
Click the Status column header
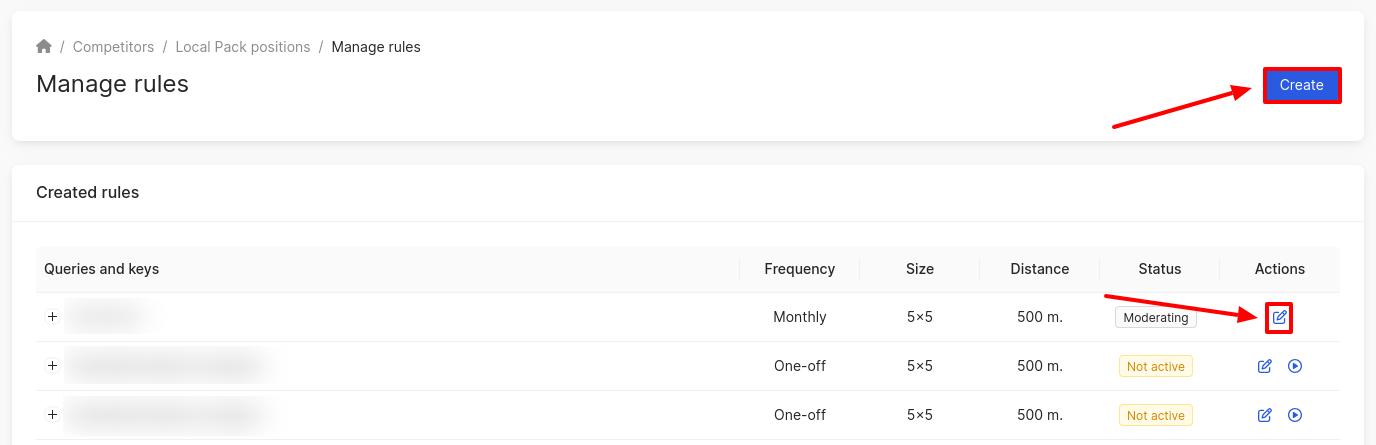(x=1159, y=269)
